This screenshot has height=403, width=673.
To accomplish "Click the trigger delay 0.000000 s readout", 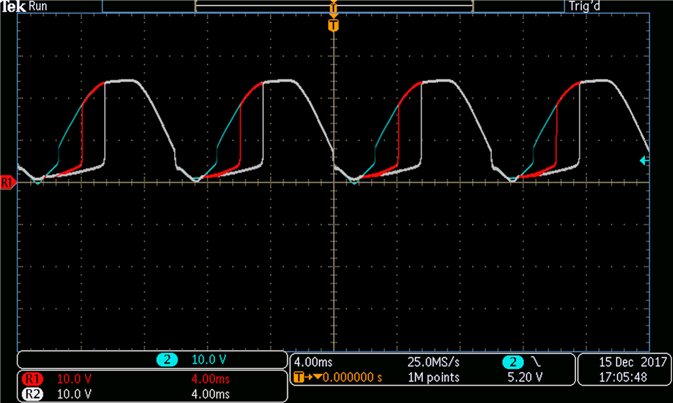I will point(352,377).
